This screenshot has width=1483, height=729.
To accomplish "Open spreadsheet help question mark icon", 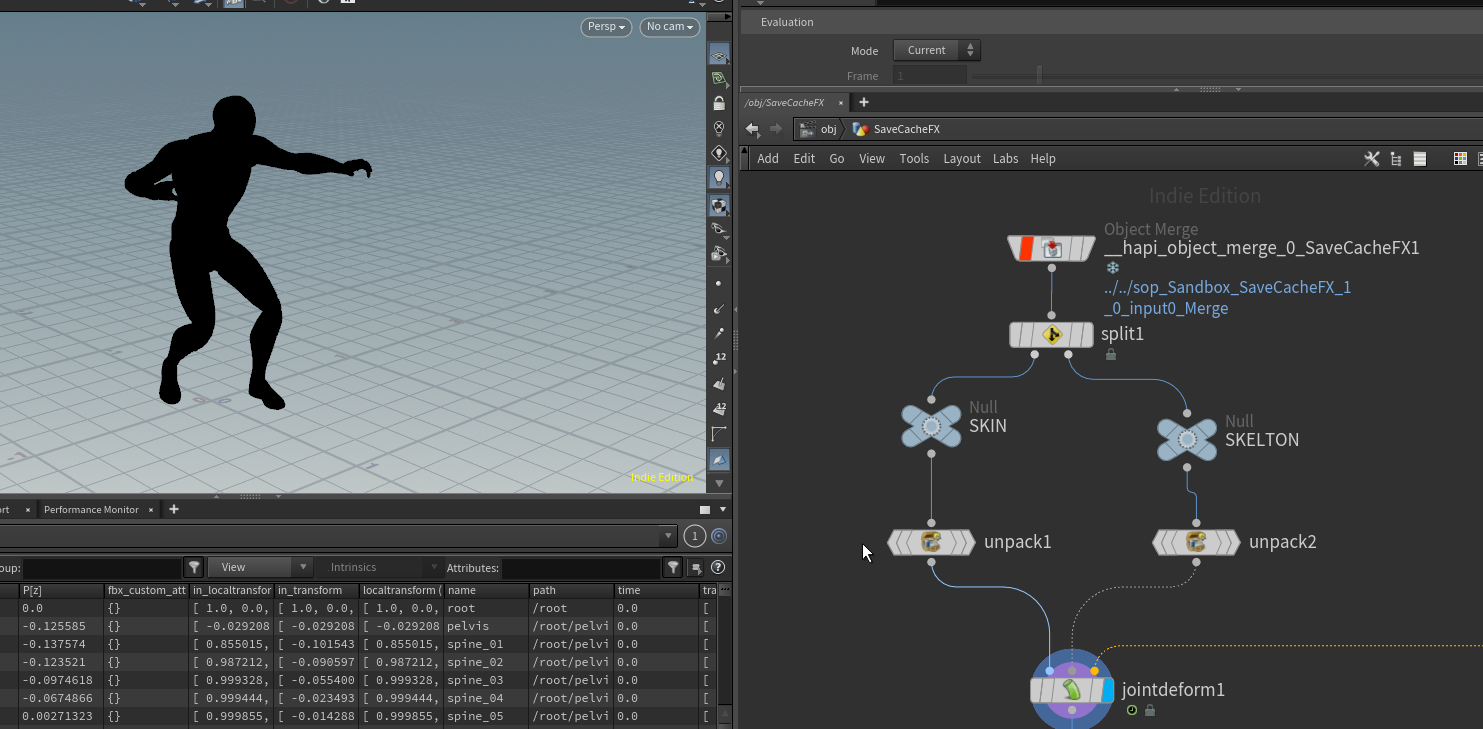I will pos(717,568).
